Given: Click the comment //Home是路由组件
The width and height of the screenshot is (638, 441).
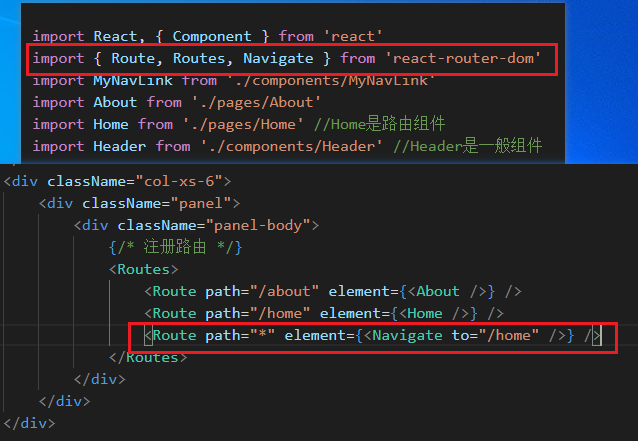Looking at the screenshot, I should click(379, 124).
